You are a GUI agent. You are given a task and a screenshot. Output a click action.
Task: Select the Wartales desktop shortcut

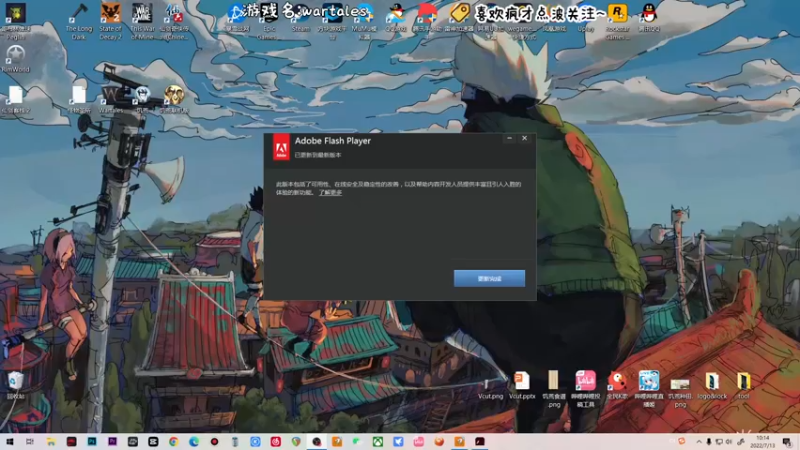(x=111, y=99)
